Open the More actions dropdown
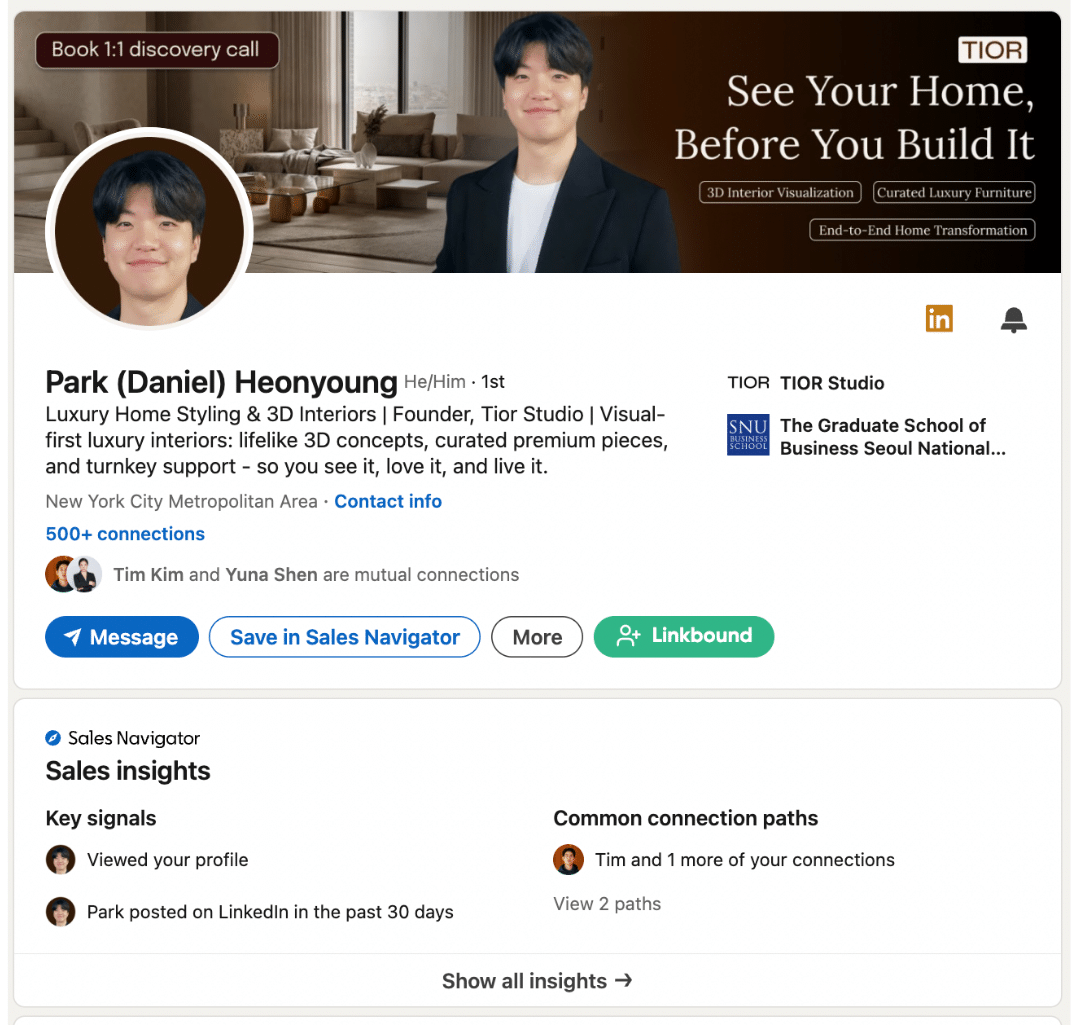The width and height of the screenshot is (1072, 1025). click(537, 637)
